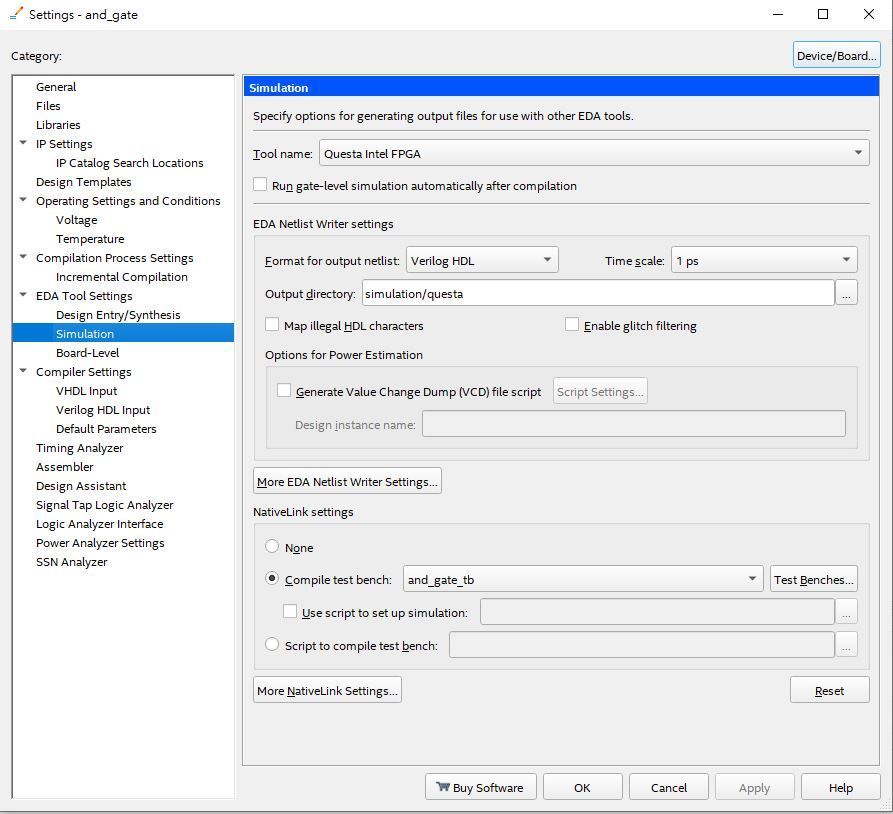The height and width of the screenshot is (814, 893).
Task: Enable glitch filtering checkbox
Action: point(572,325)
